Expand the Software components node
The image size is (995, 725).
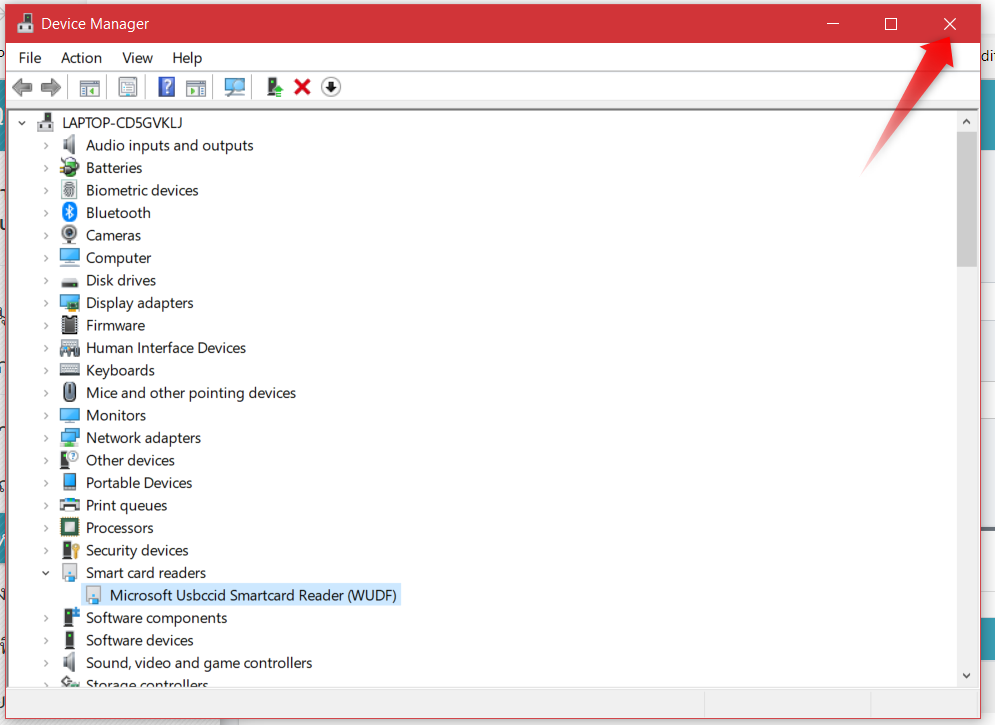tap(46, 618)
